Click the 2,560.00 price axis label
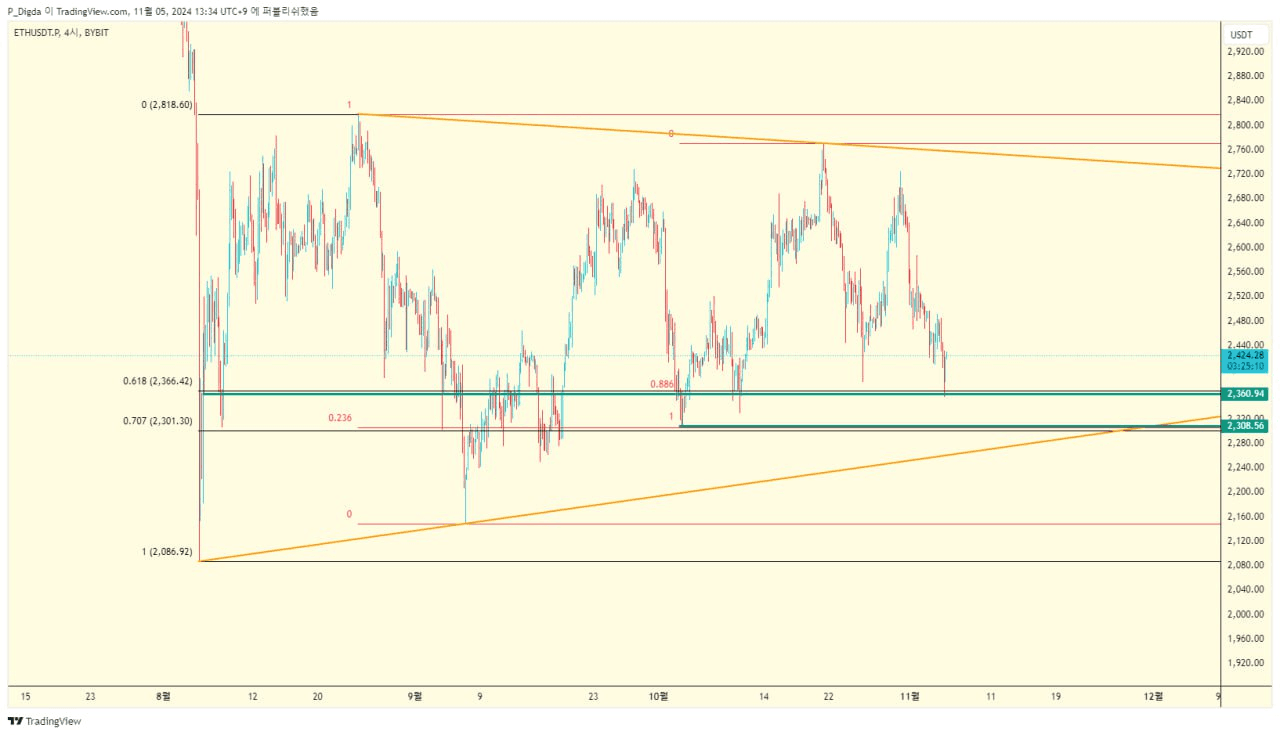The image size is (1280, 735). [x=1247, y=271]
